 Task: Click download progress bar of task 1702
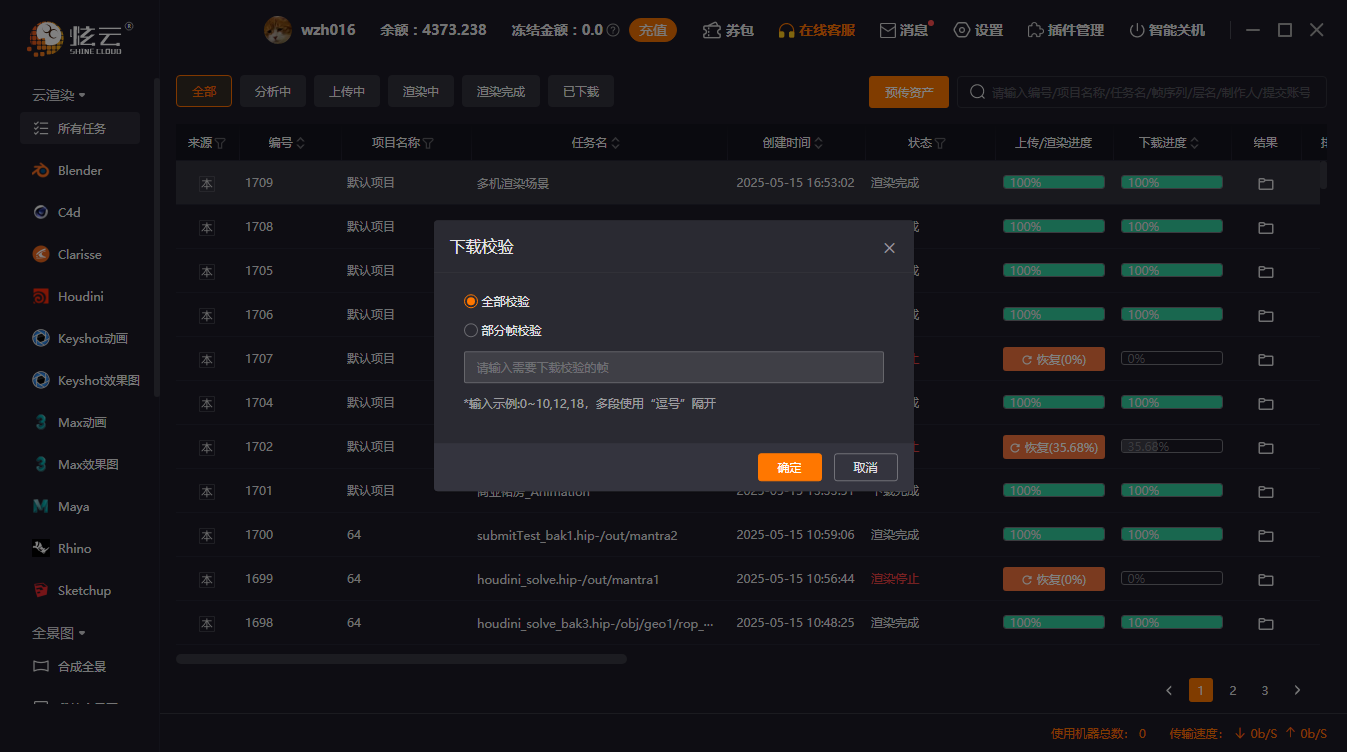coord(1172,446)
